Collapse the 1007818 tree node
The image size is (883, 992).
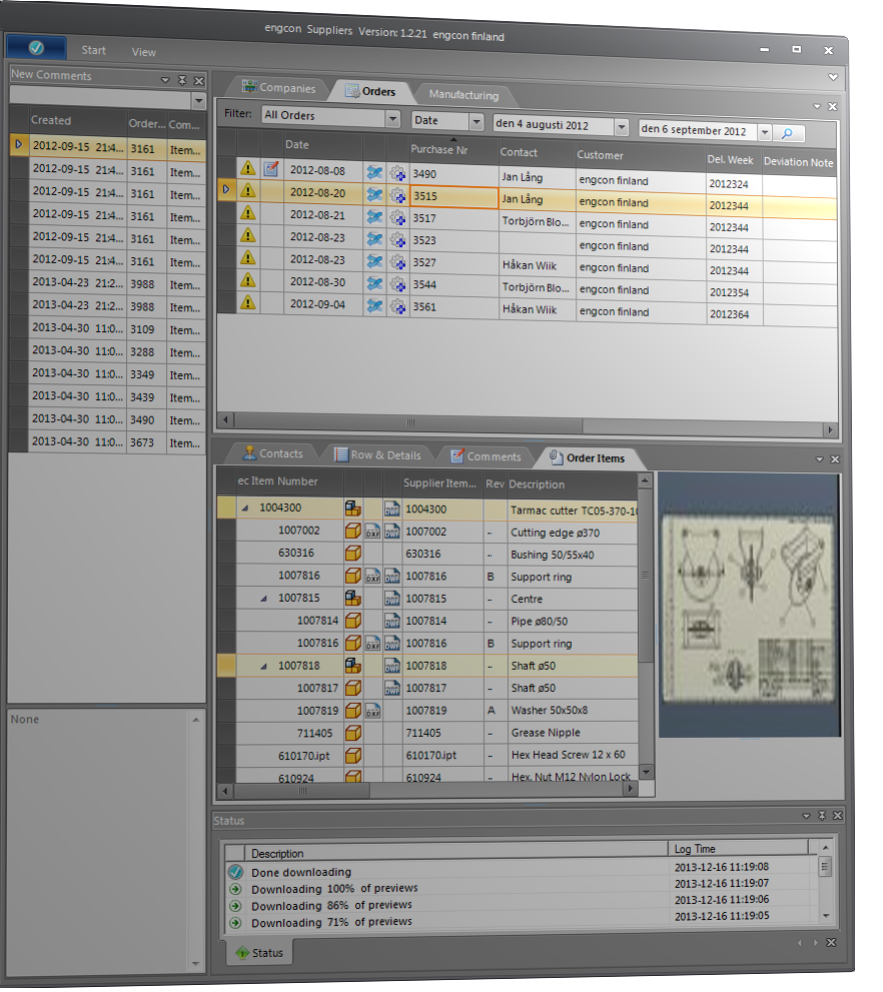click(264, 666)
